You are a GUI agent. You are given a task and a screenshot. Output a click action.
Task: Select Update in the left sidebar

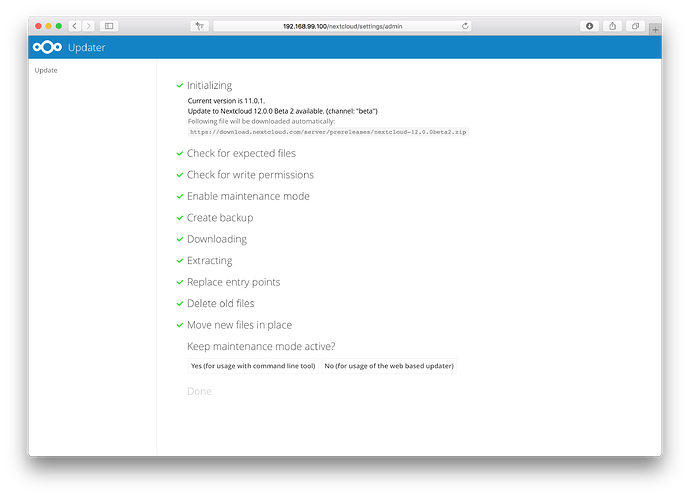(46, 70)
